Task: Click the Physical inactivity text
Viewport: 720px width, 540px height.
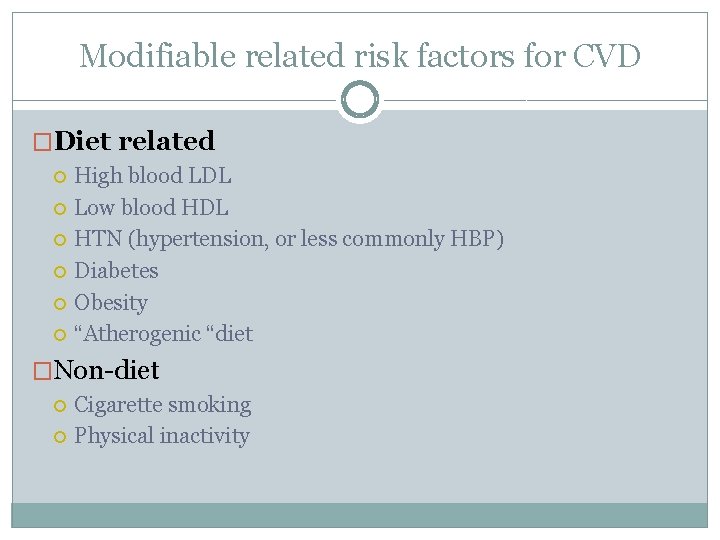Action: click(162, 436)
